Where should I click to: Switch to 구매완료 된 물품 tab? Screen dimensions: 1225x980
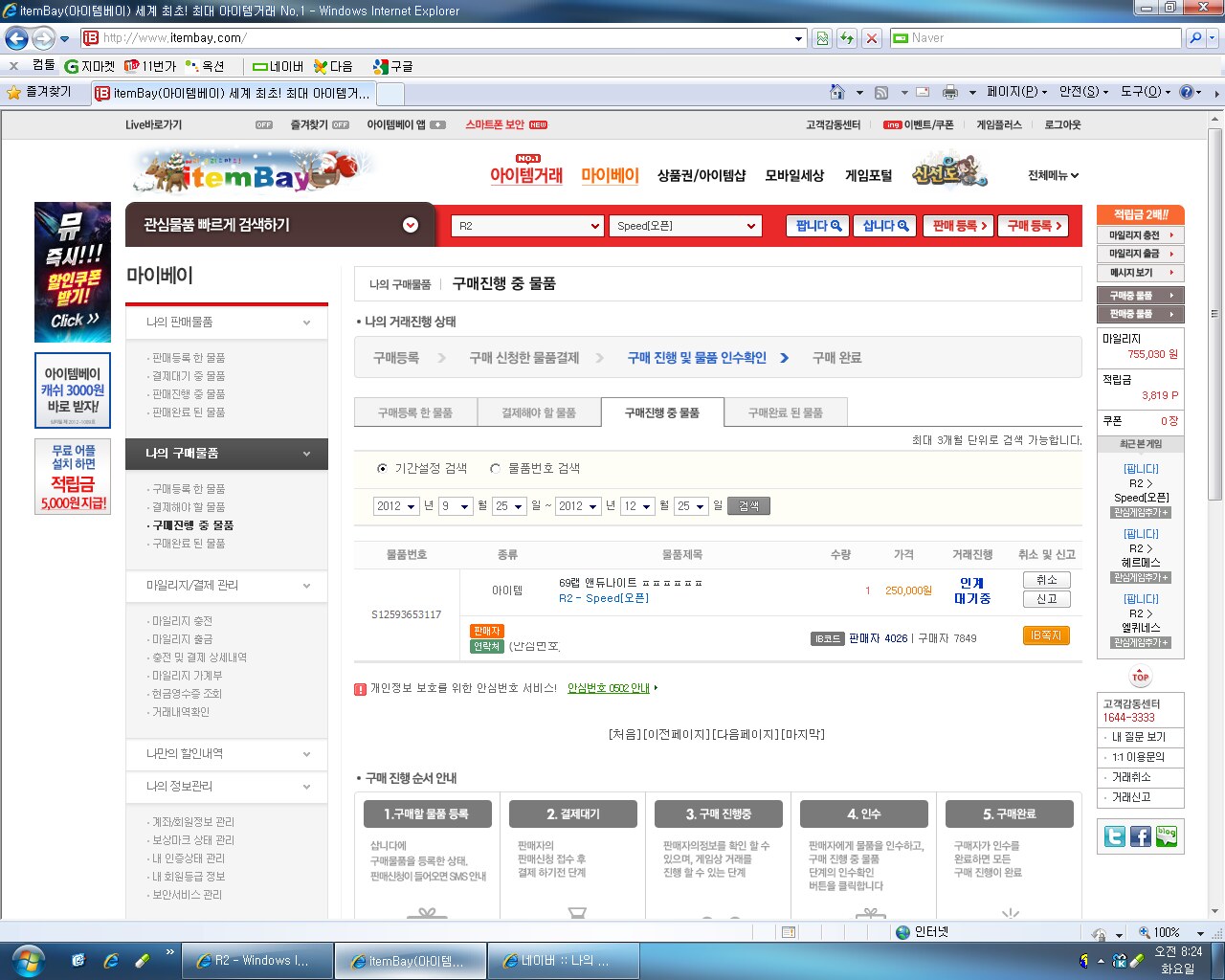point(785,412)
